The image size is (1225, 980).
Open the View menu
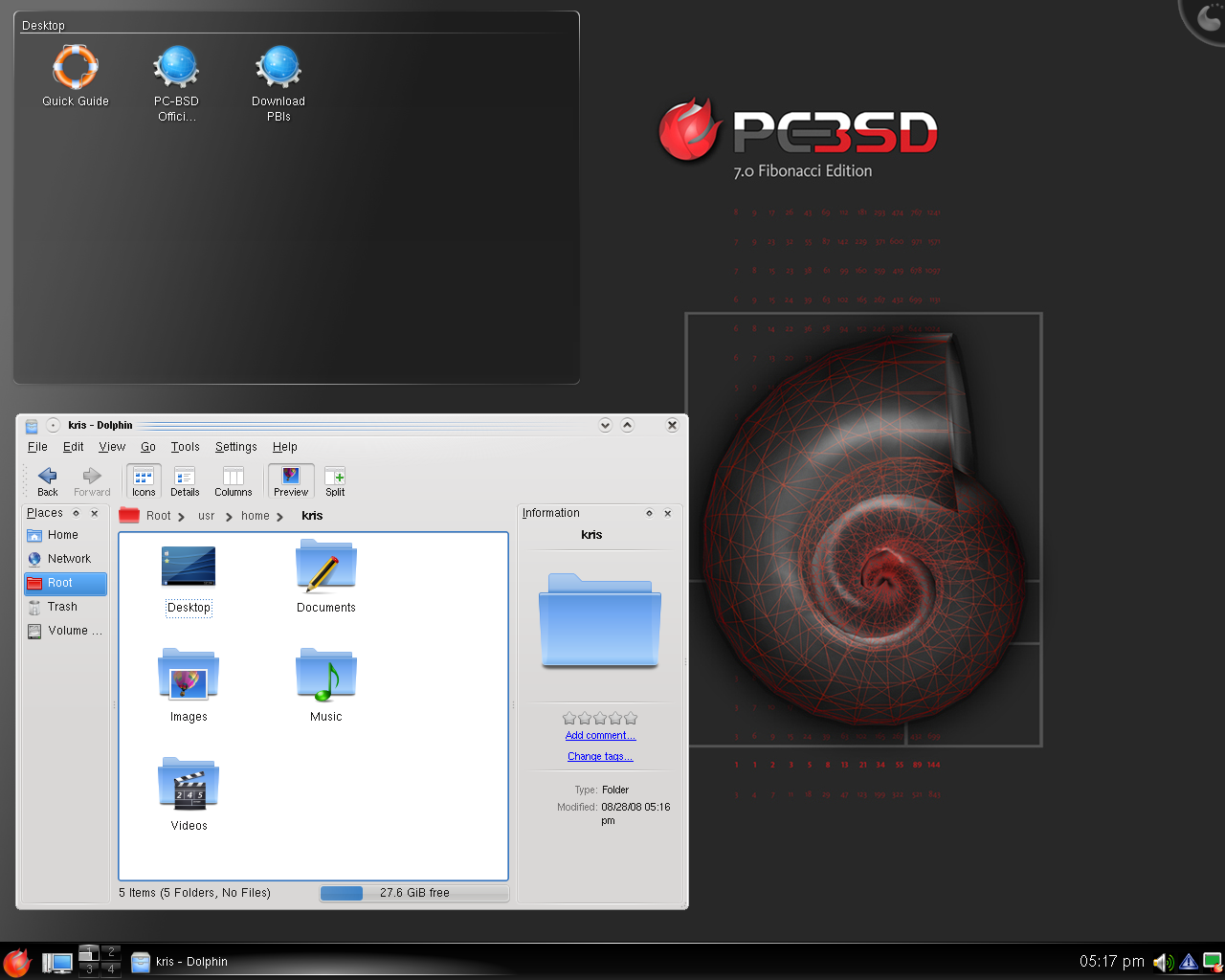point(112,447)
